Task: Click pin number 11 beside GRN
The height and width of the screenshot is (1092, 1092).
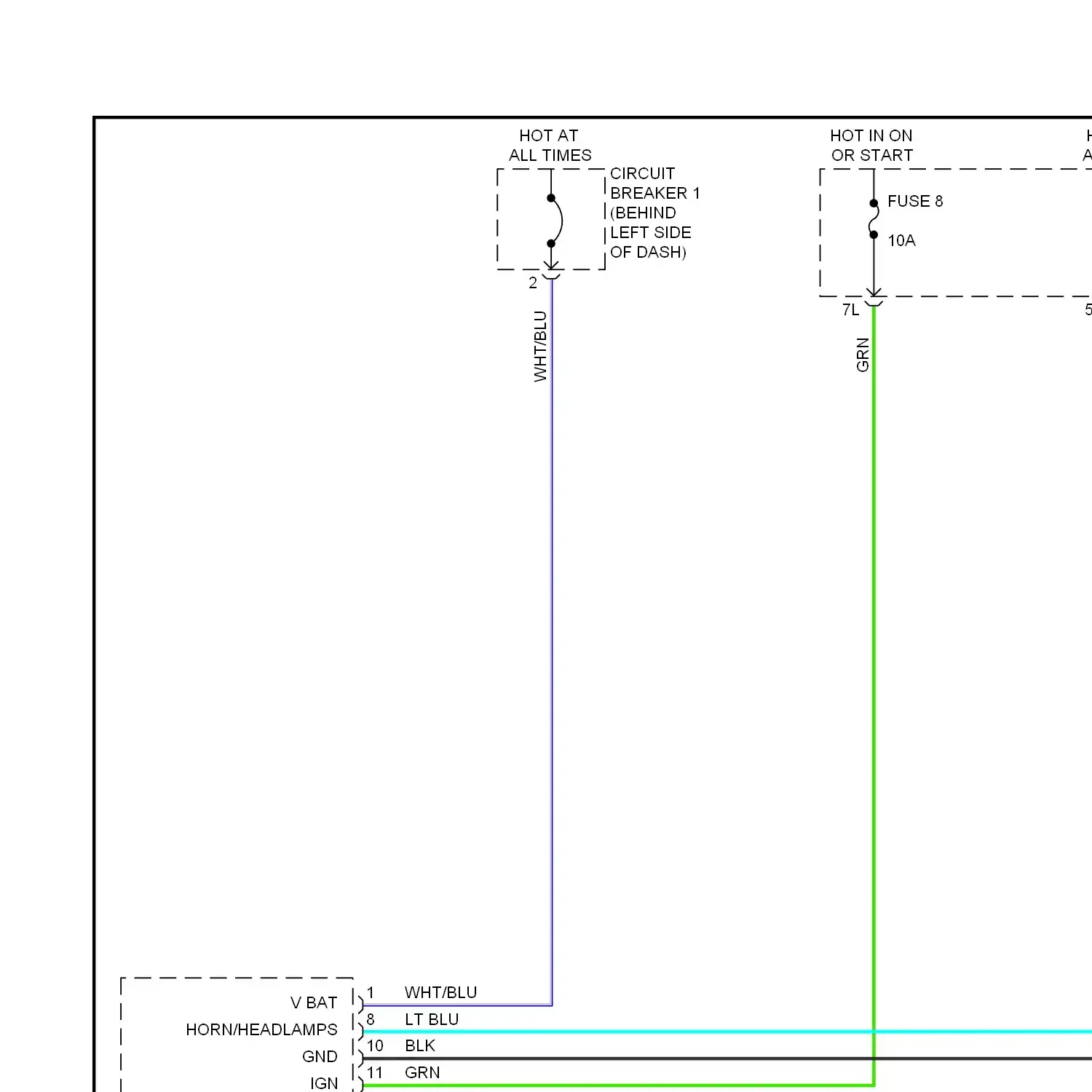Action: 375,1072
